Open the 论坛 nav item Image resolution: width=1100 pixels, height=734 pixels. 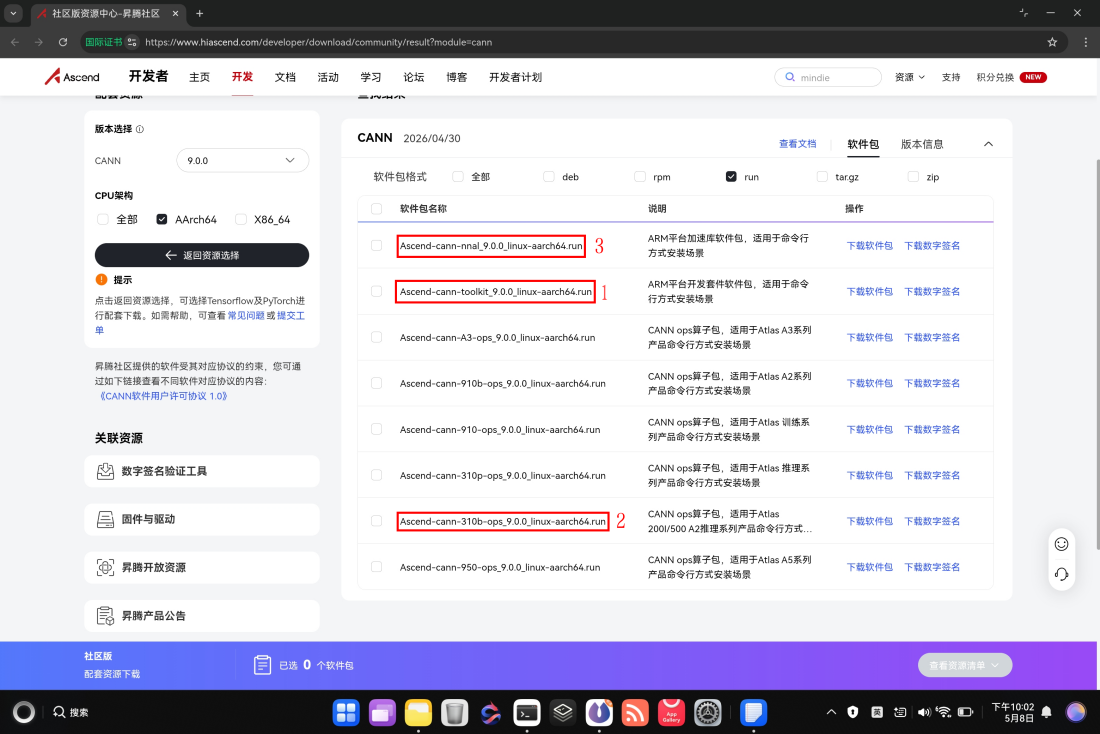click(413, 77)
